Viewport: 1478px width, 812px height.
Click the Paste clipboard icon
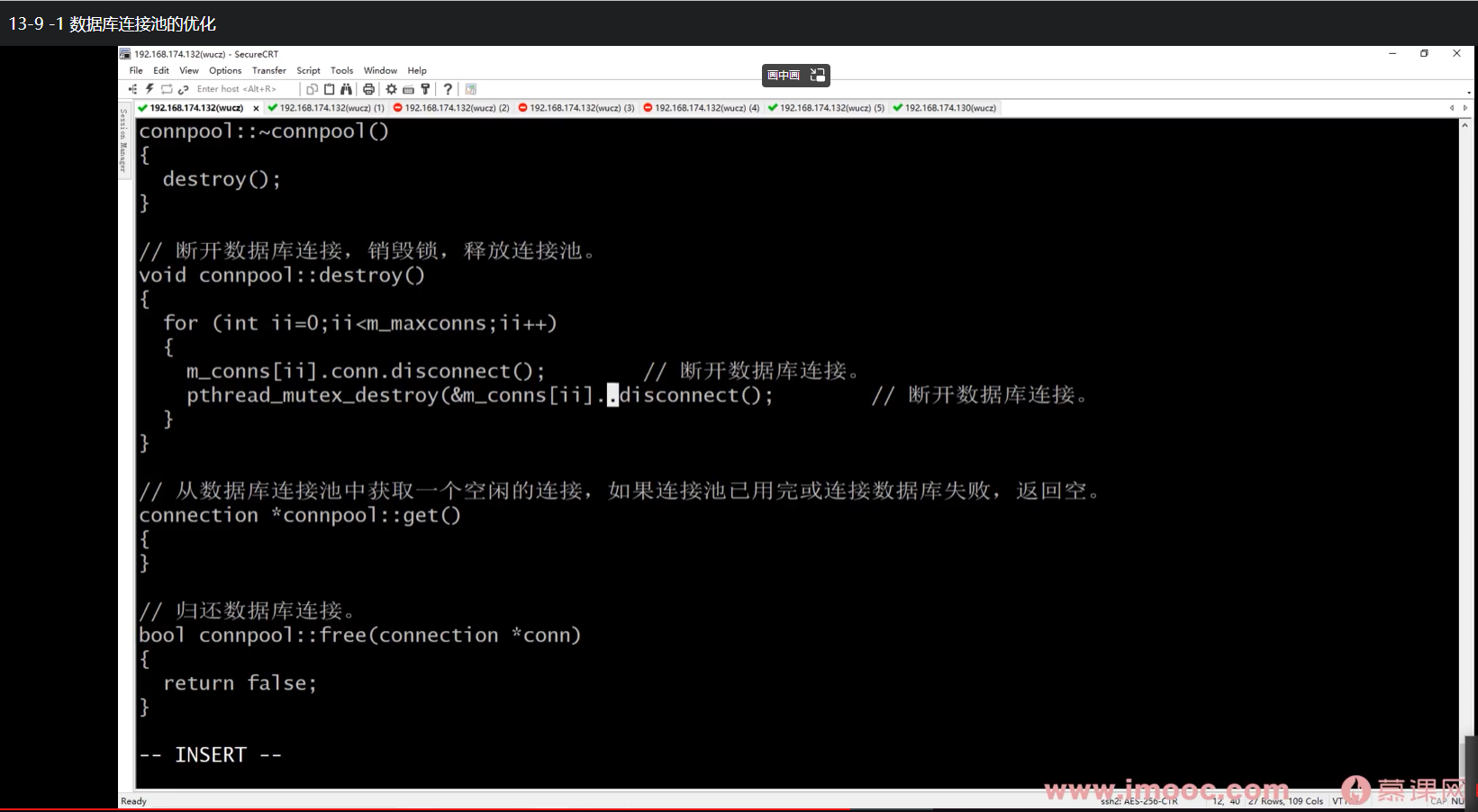[x=330, y=89]
